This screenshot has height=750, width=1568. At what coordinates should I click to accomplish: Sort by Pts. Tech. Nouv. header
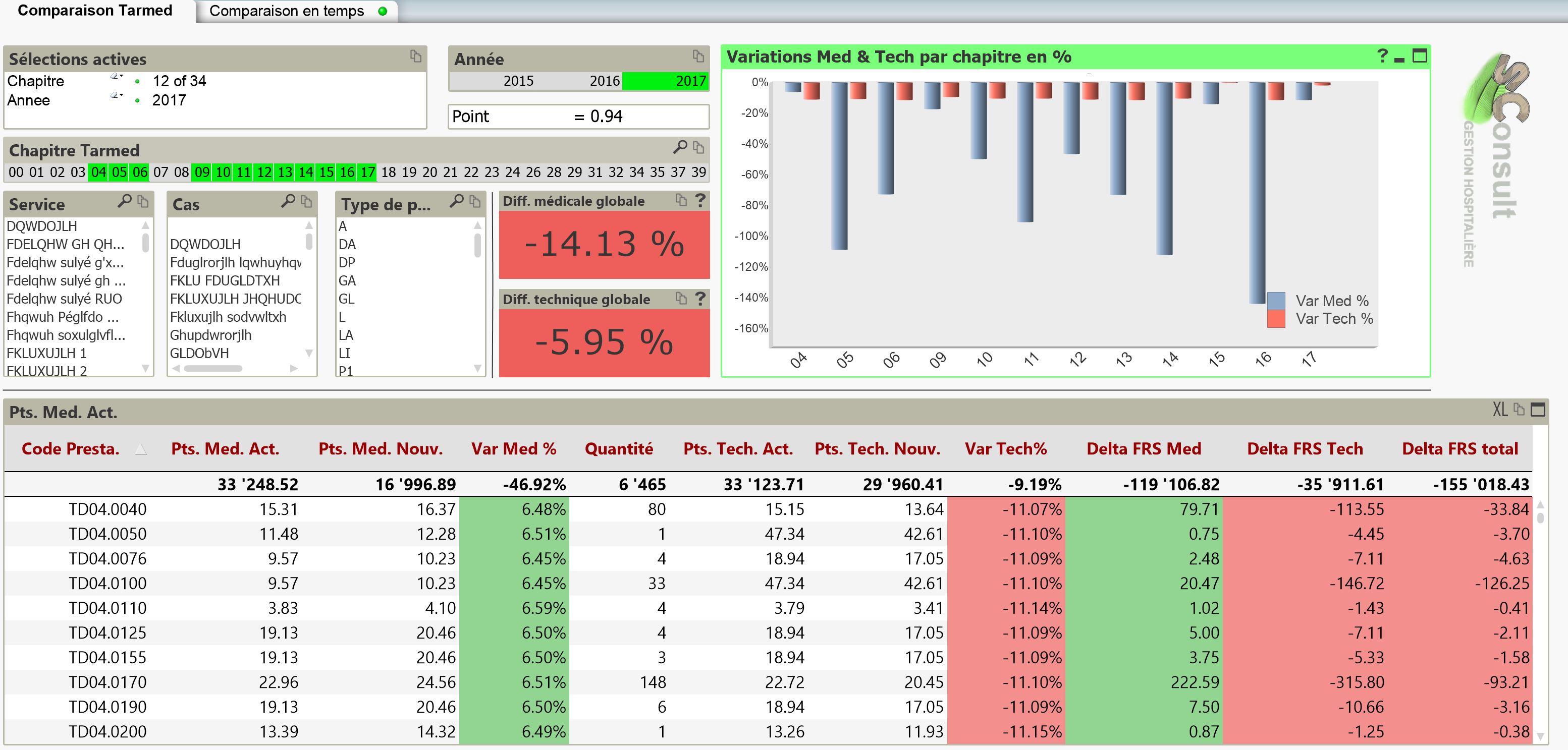[877, 449]
